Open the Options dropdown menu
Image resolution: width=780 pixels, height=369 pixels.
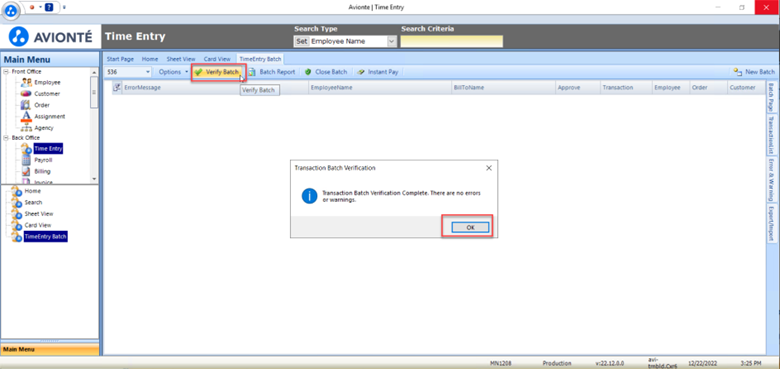point(173,72)
